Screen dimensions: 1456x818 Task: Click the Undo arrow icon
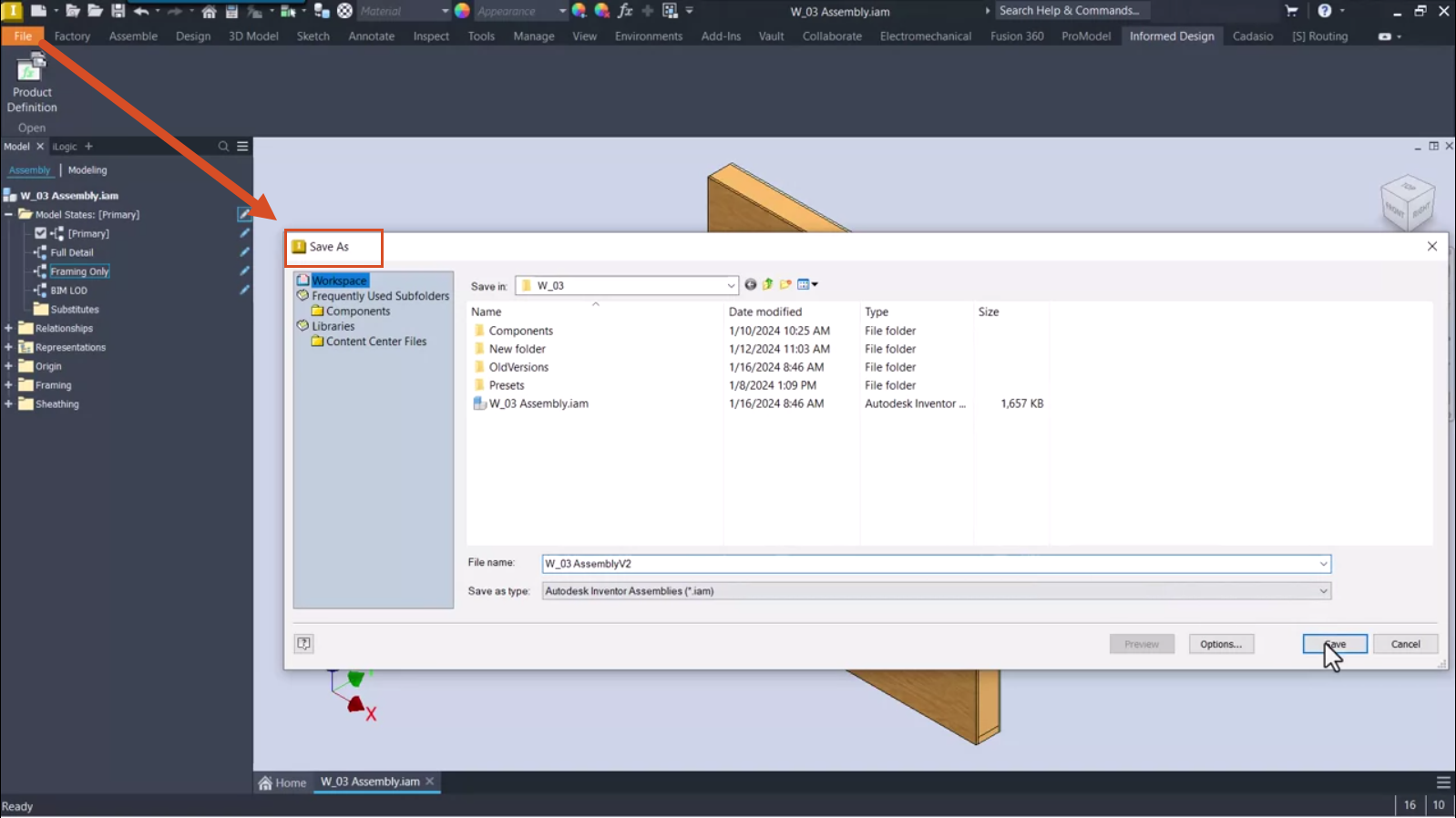(140, 11)
